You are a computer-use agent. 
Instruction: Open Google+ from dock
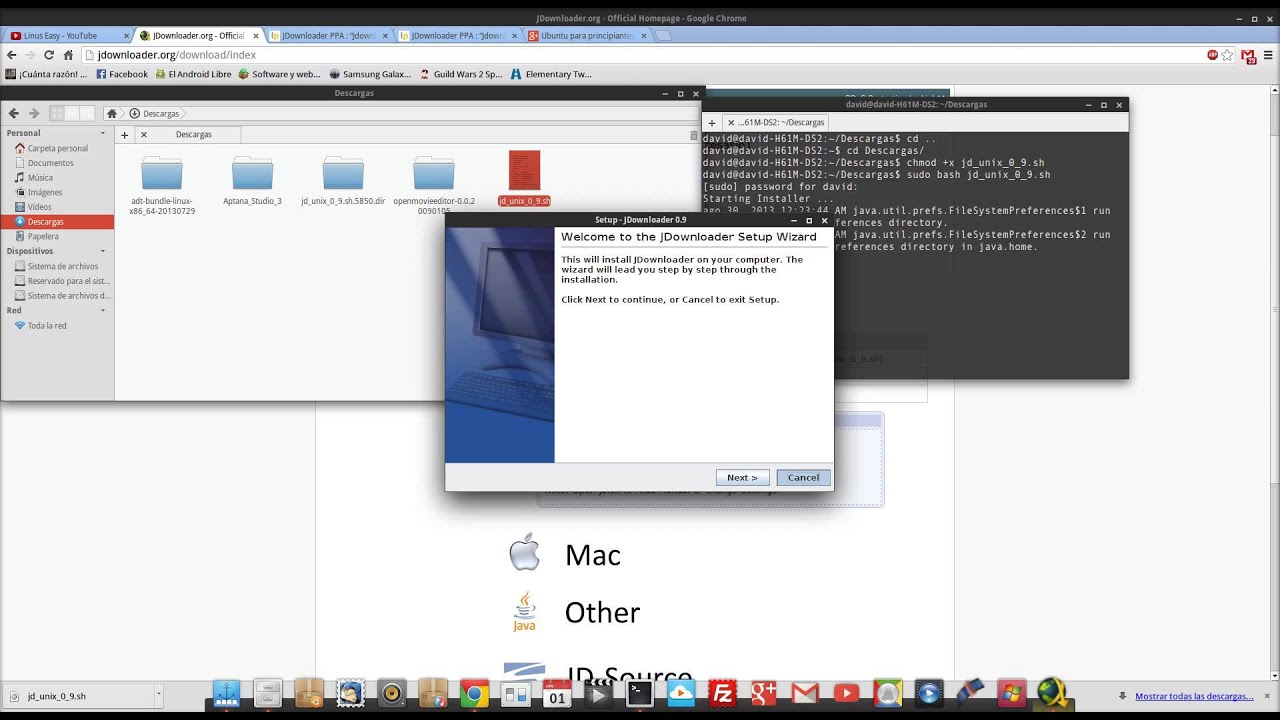pos(764,693)
